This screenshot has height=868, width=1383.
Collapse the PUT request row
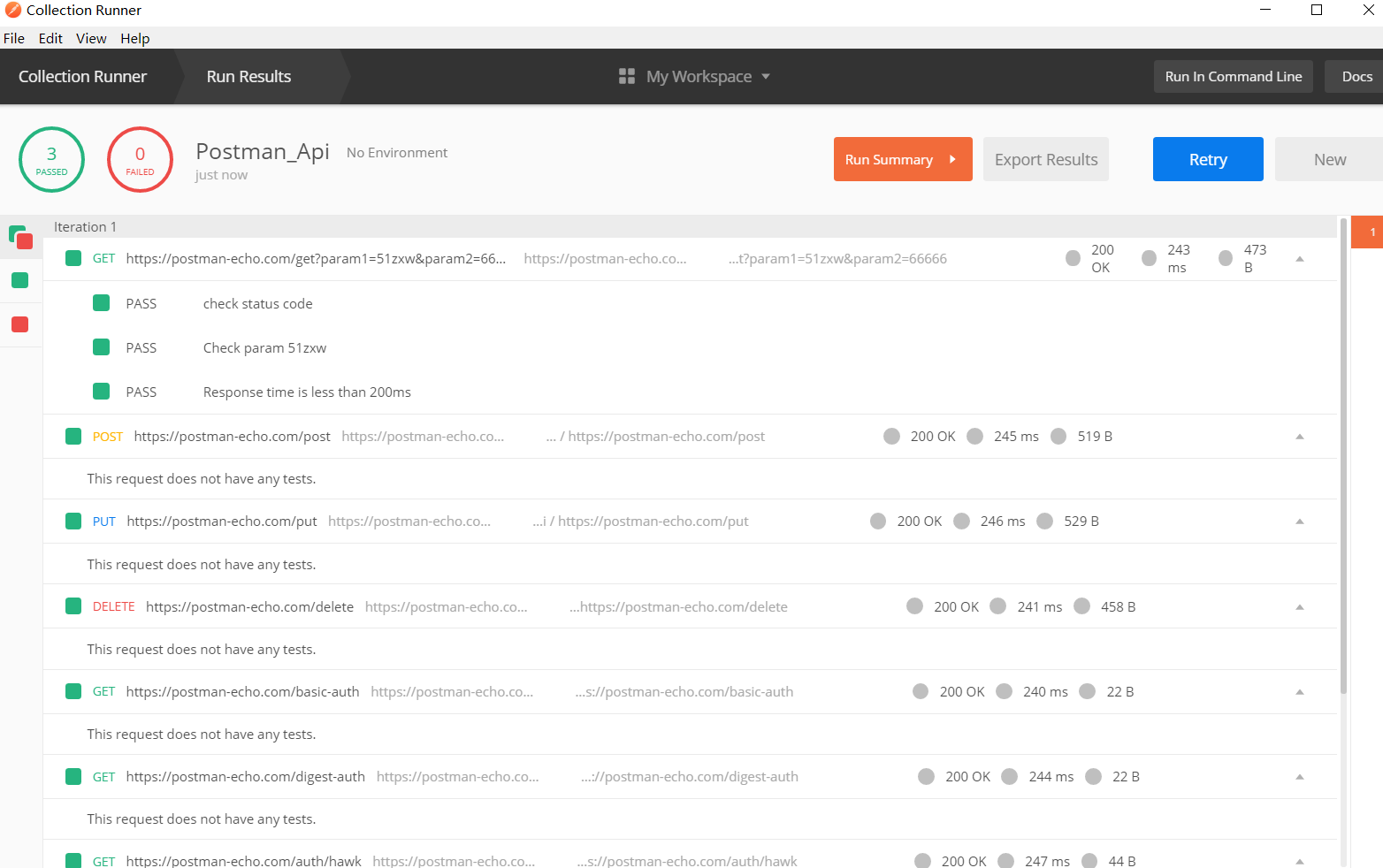tap(1300, 522)
